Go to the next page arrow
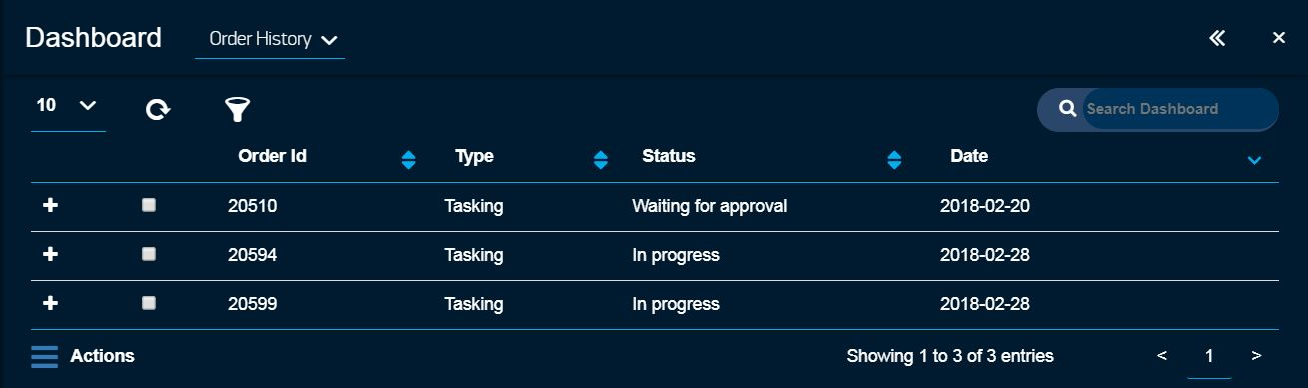1308x388 pixels. click(1256, 356)
